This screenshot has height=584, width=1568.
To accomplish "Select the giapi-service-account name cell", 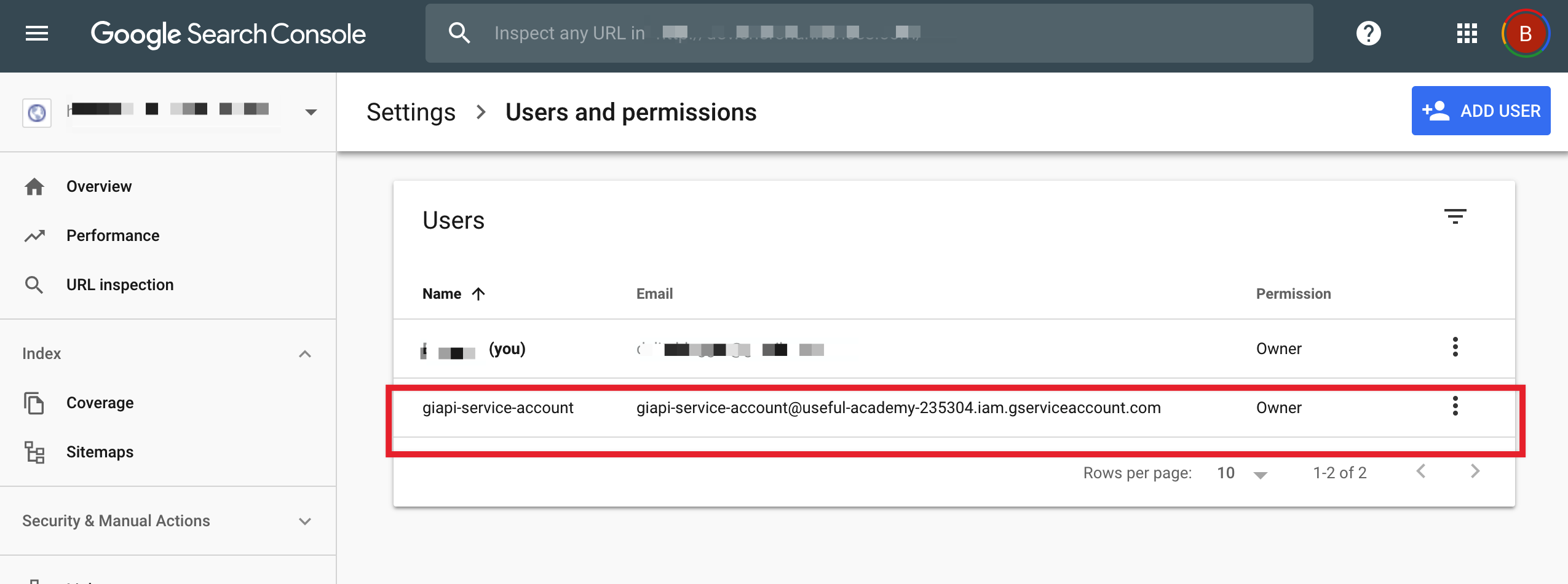I will (497, 408).
